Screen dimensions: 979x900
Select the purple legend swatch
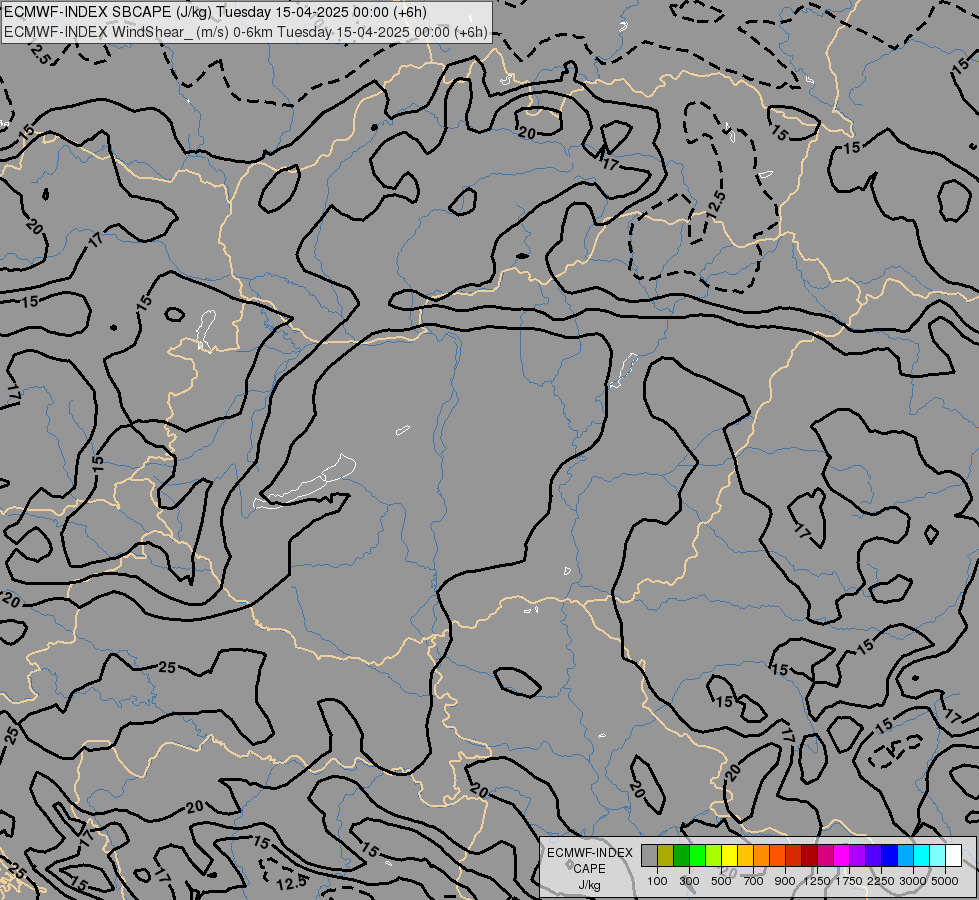tap(858, 855)
